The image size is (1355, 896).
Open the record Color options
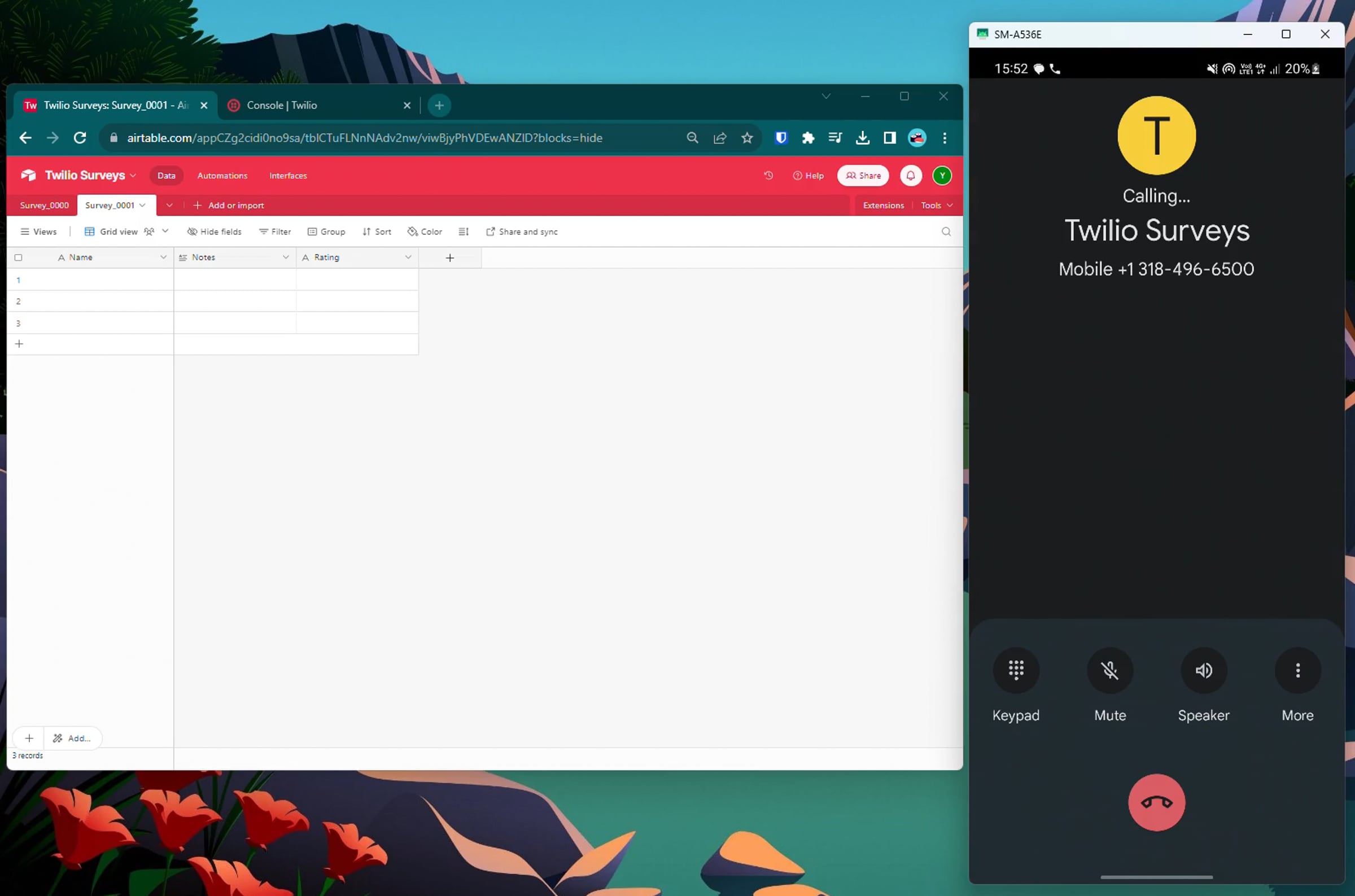coord(425,231)
